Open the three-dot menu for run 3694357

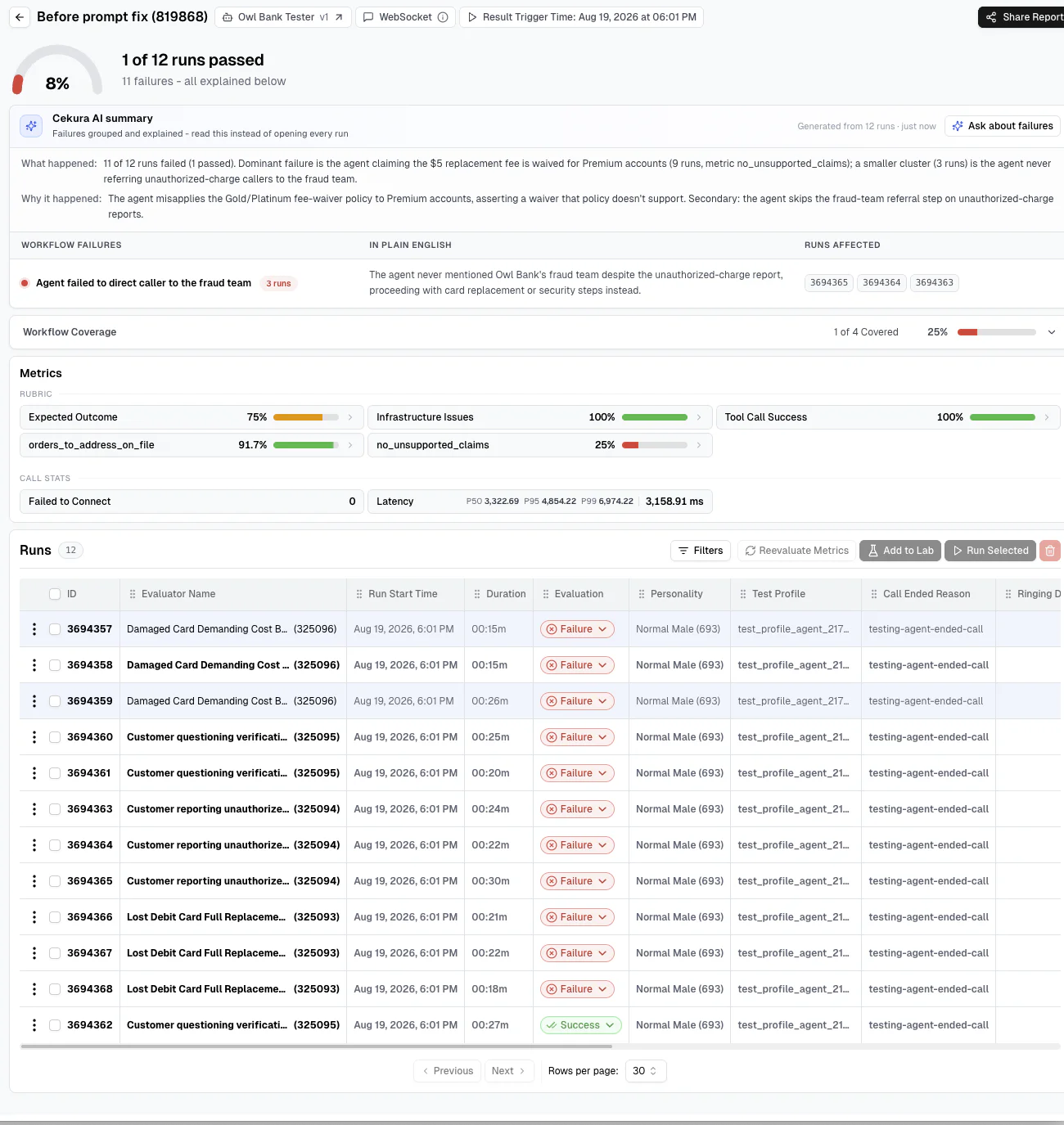click(34, 629)
